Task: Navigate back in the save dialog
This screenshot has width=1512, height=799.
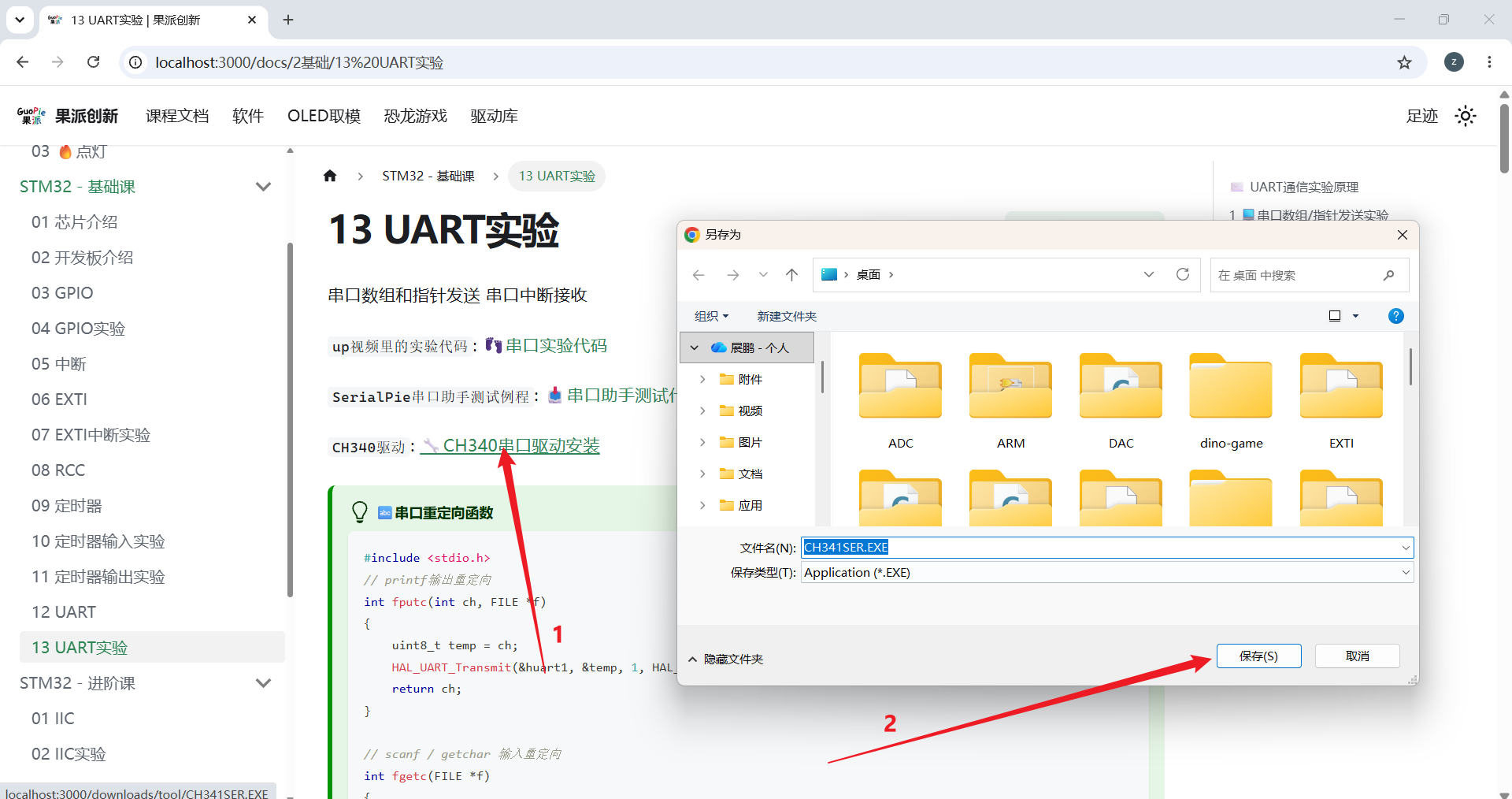Action: 699,275
